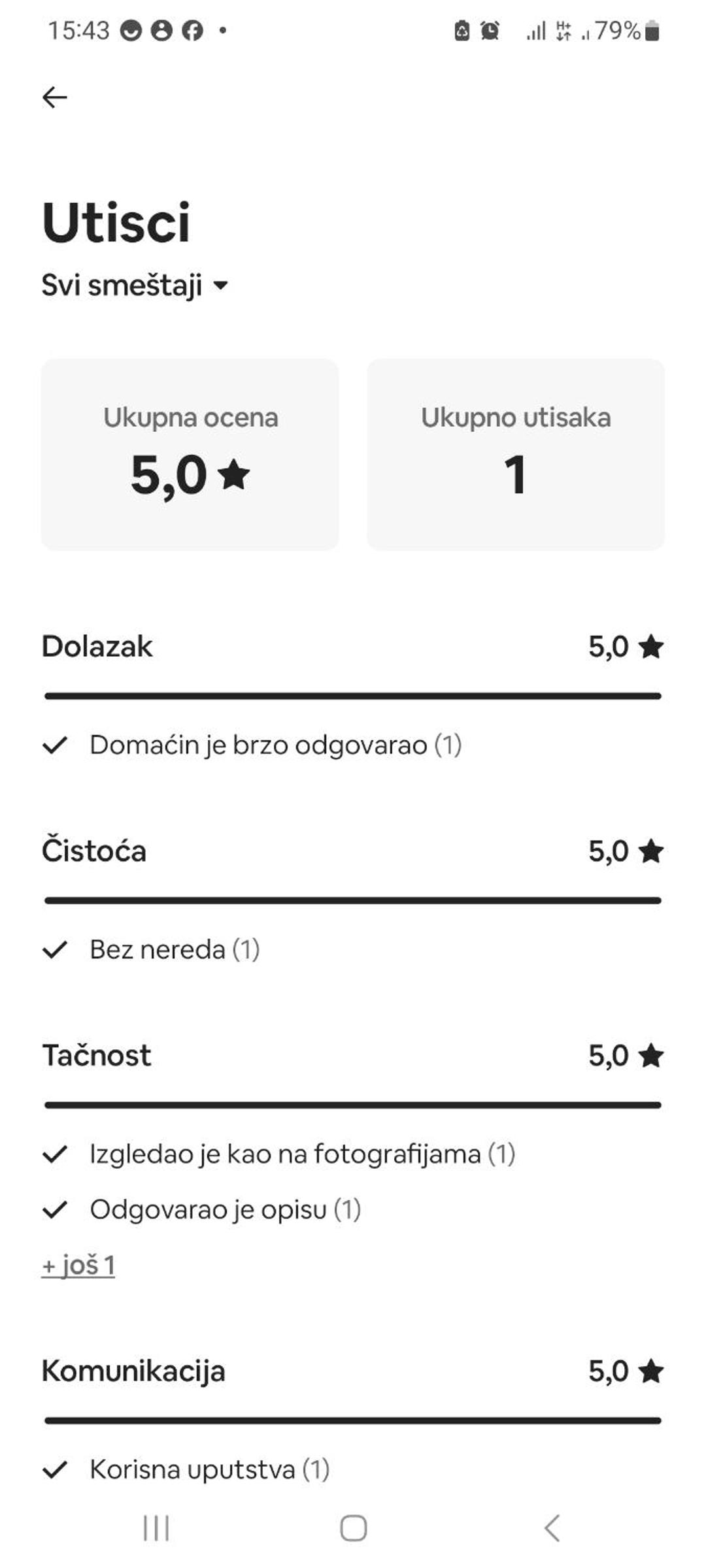
Task: Tap the back arrow at top
Action: [54, 97]
